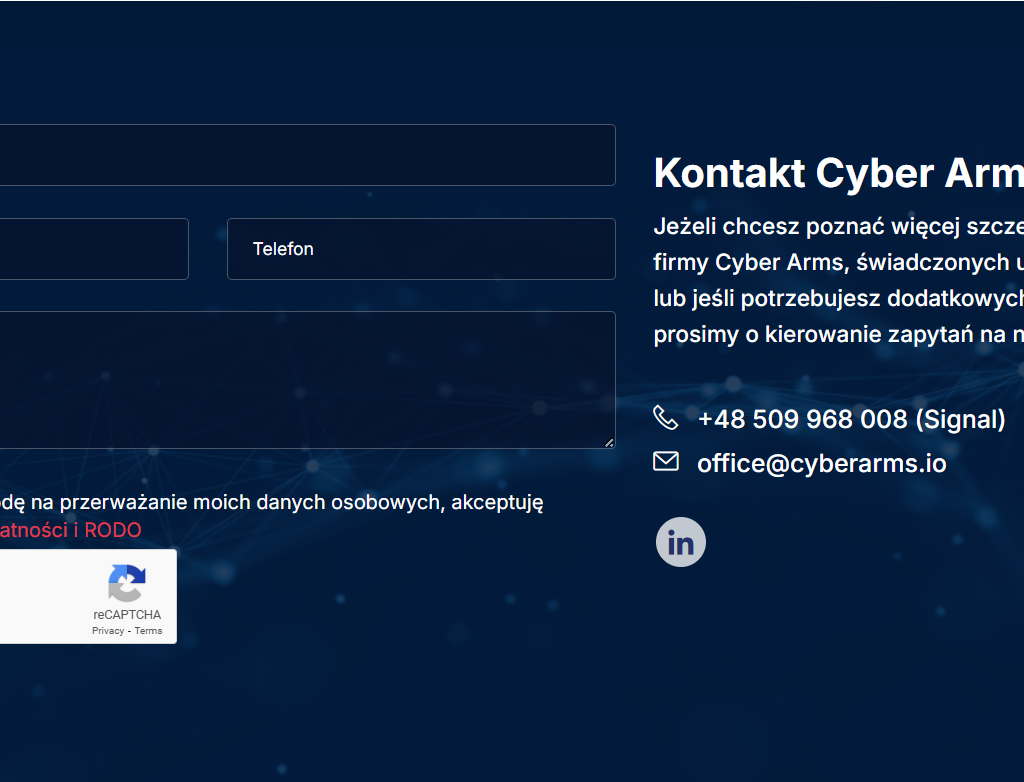Viewport: 1024px width, 782px height.
Task: Open reCAPTCHA Privacy link
Action: point(108,631)
